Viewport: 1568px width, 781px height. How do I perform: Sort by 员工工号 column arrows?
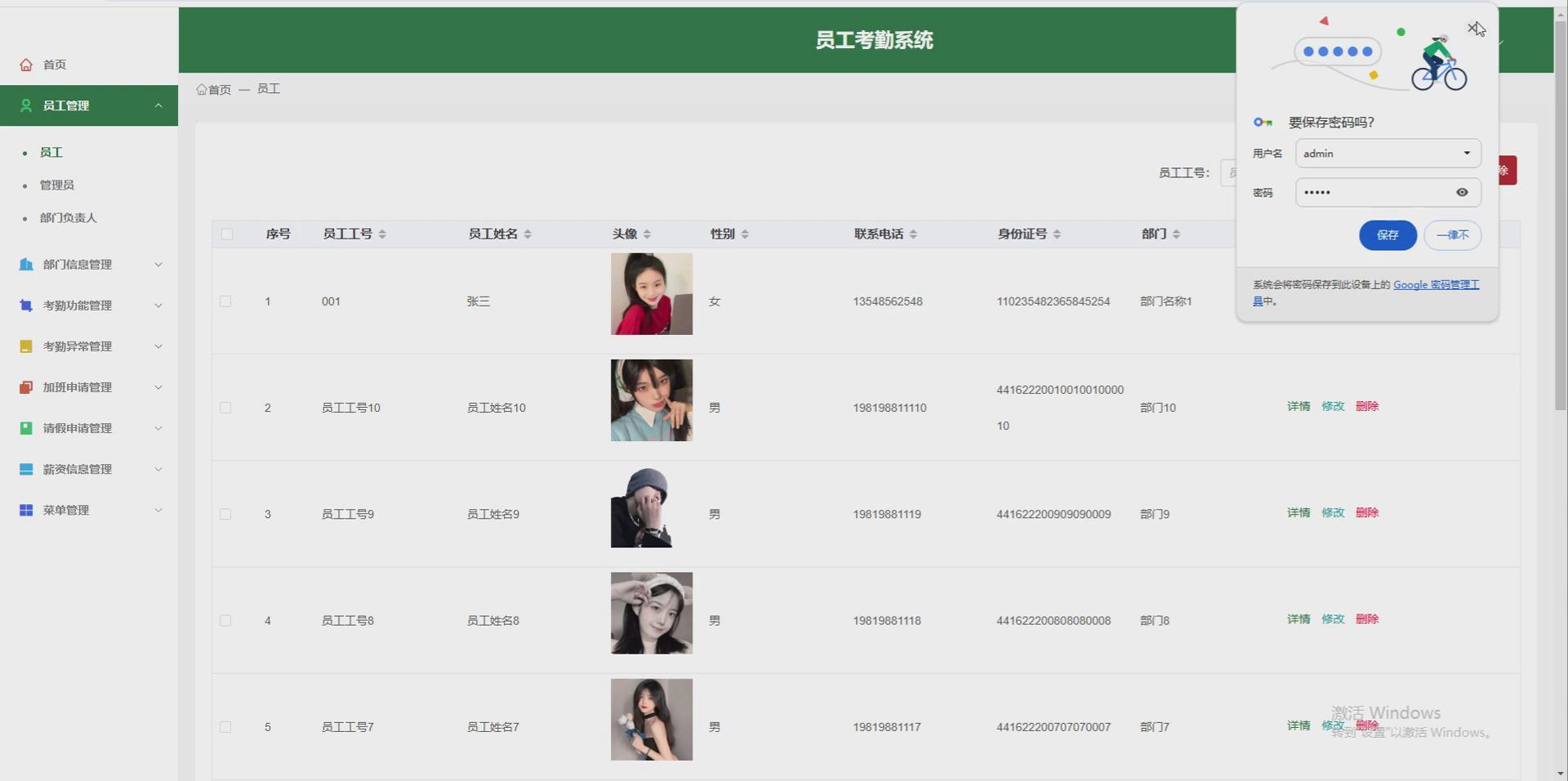(382, 234)
